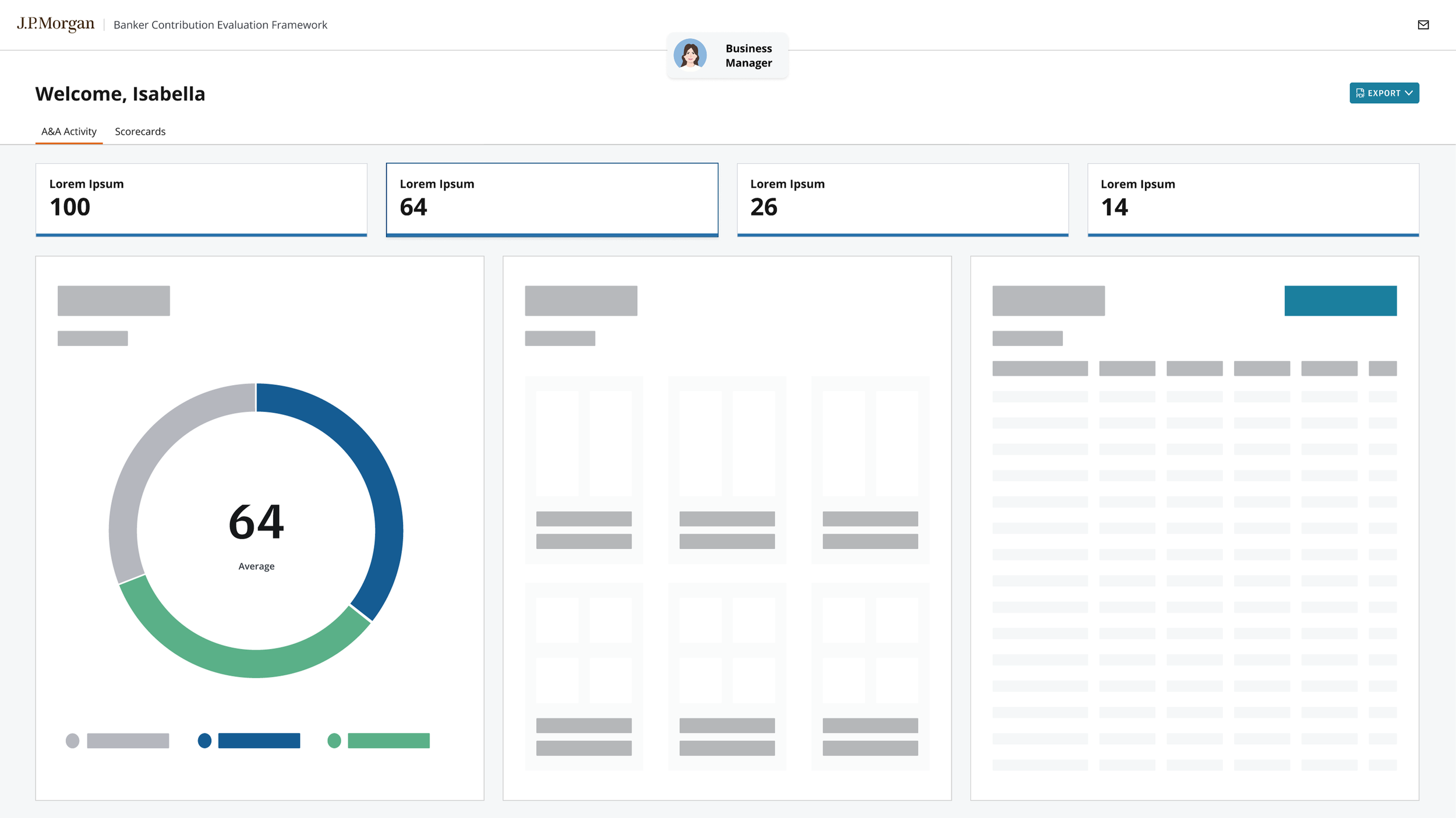Click the Welcome, Isabella heading
The image size is (1456, 818).
pos(120,94)
